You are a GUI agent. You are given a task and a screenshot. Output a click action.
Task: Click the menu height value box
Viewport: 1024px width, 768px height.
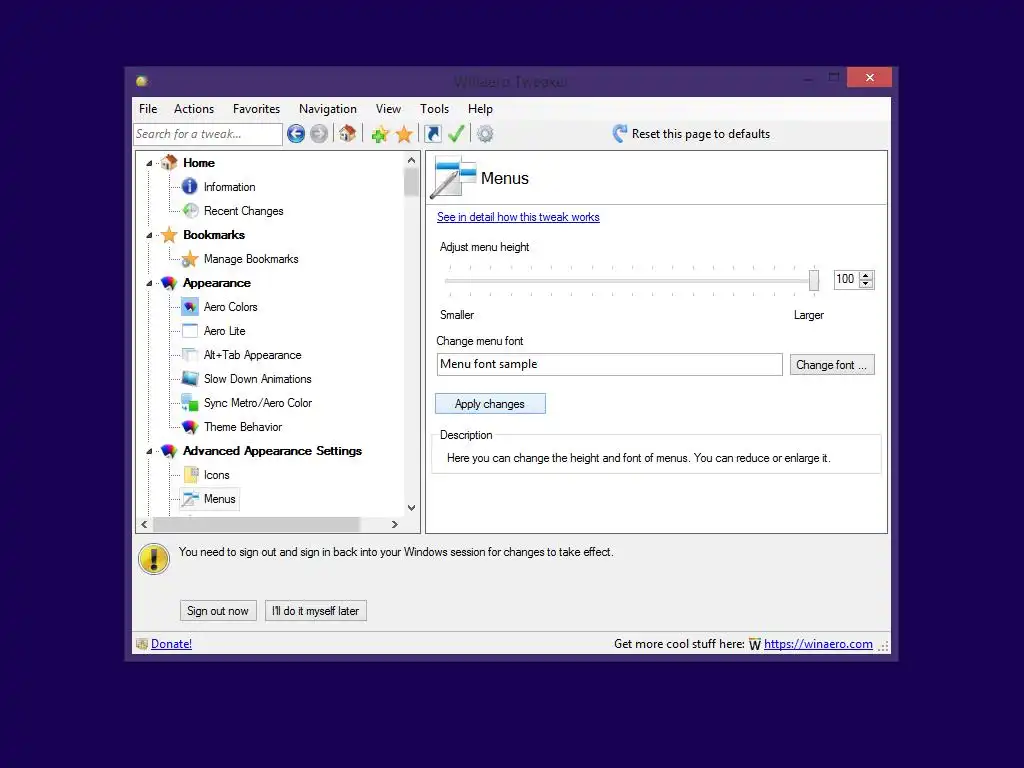click(847, 280)
